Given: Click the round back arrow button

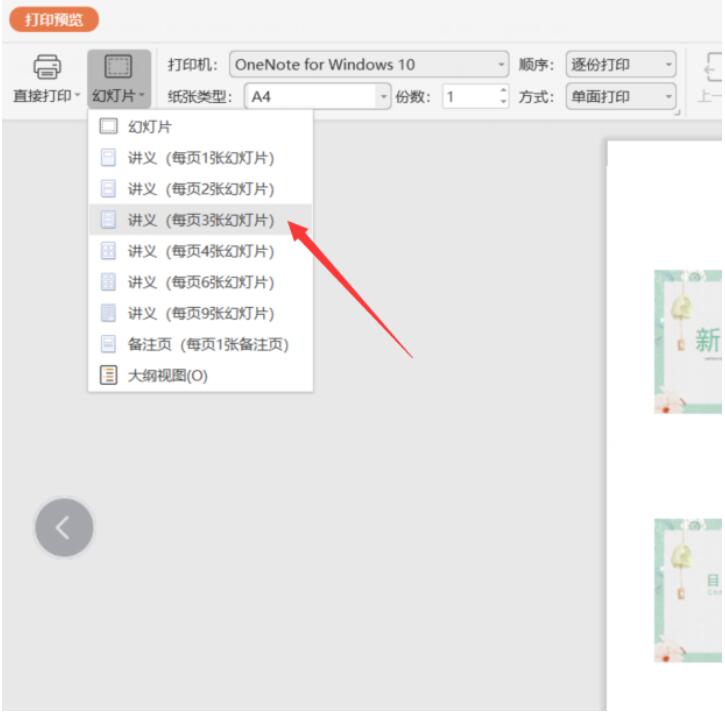Looking at the screenshot, I should click(64, 527).
